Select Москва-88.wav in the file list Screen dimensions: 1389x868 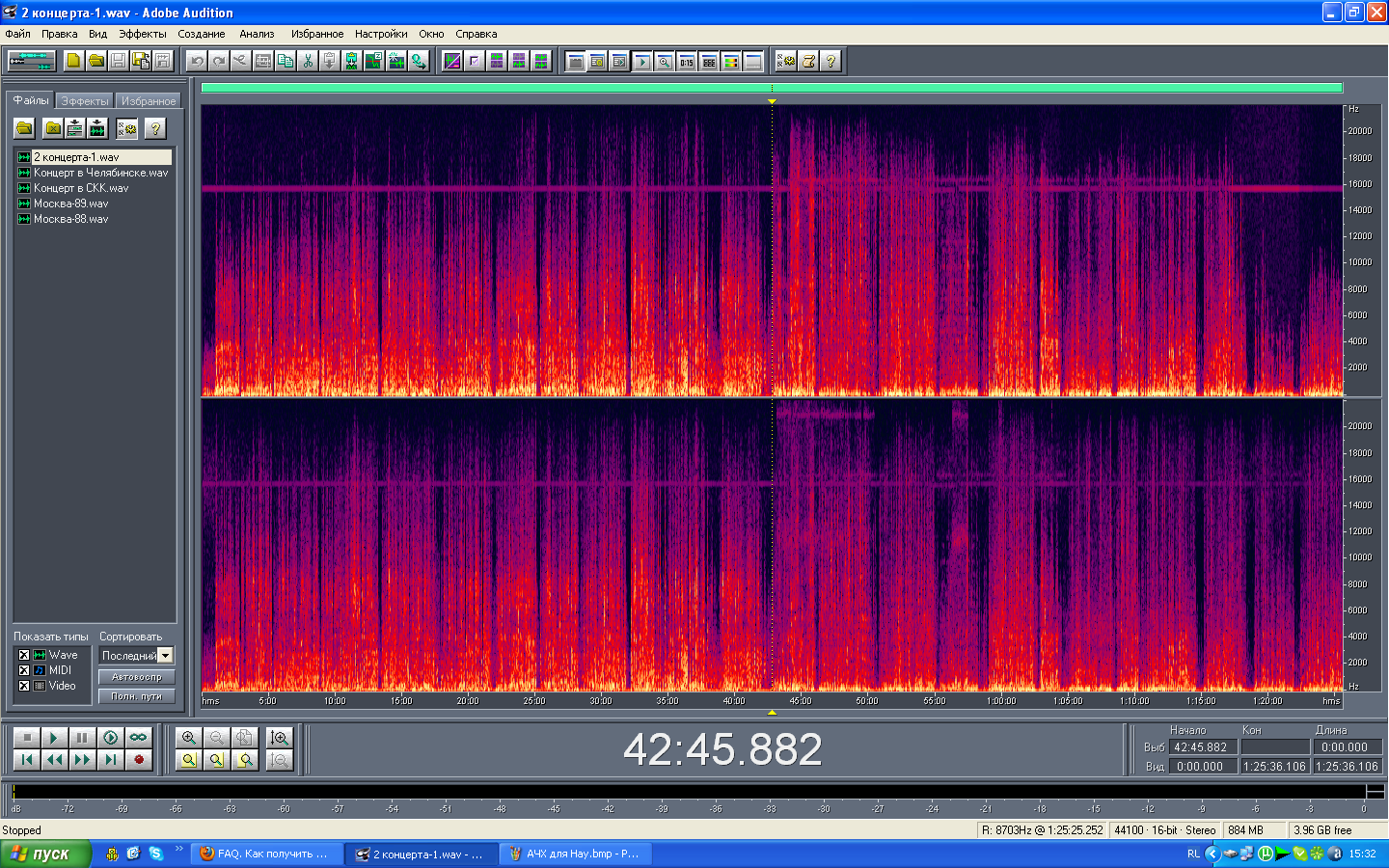tap(71, 219)
